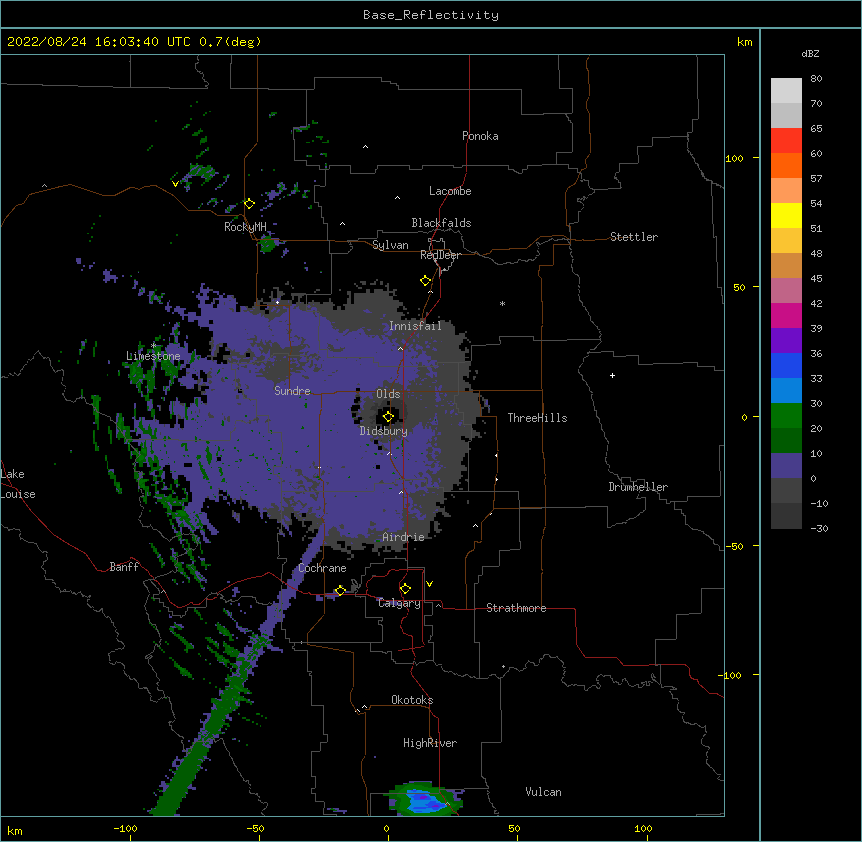The image size is (862, 842).
Task: Click the HighRiver label
Action: pos(430,743)
